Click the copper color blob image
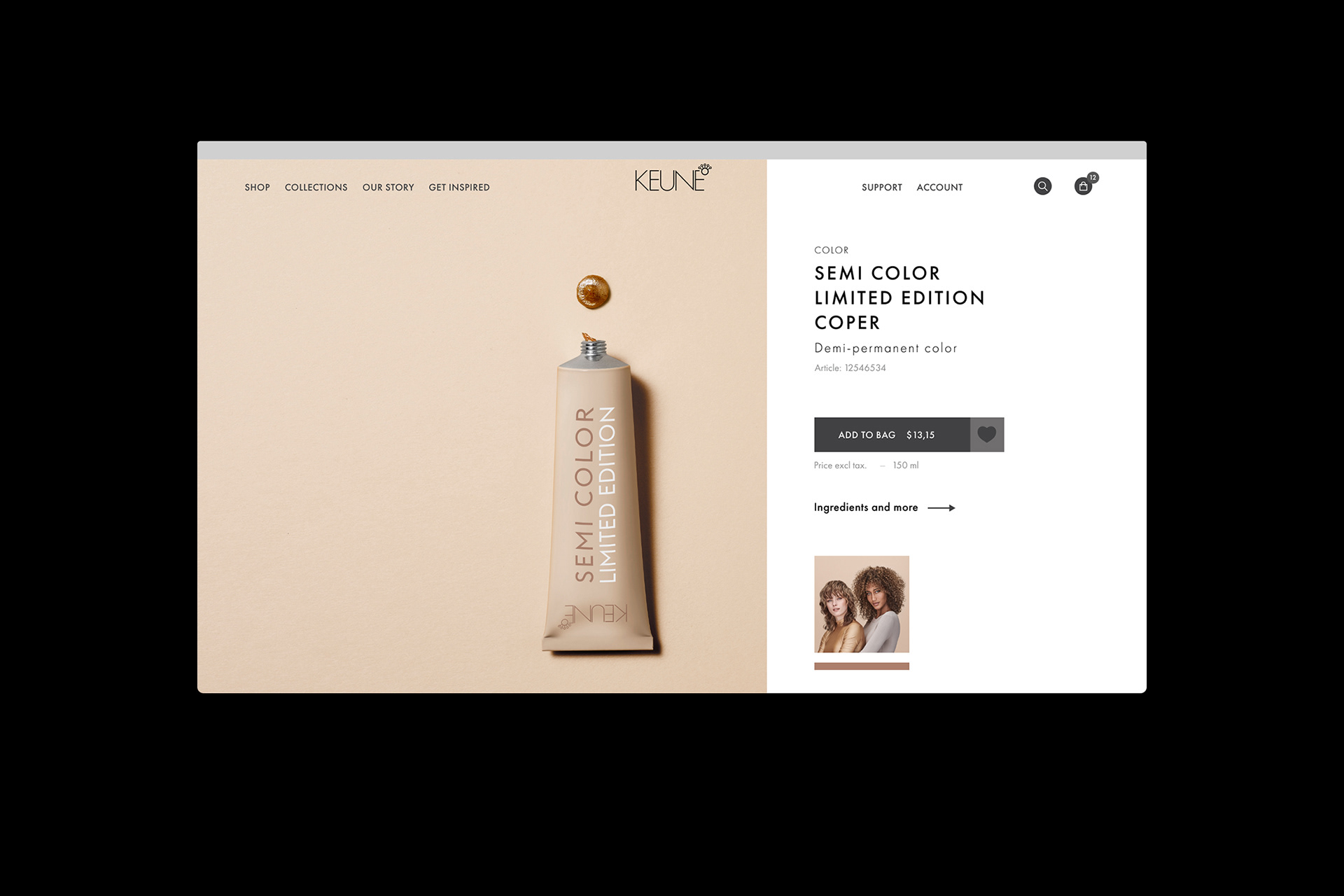The image size is (1344, 896). click(x=593, y=292)
